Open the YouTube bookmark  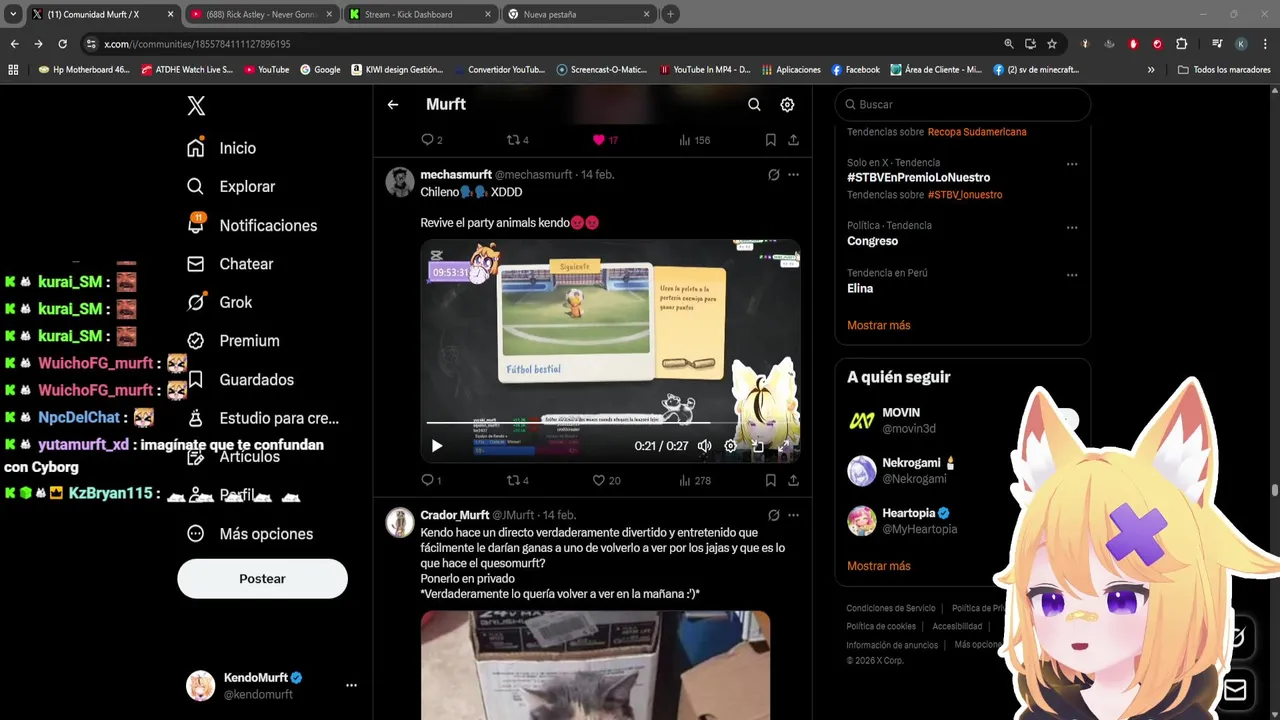[x=265, y=70]
